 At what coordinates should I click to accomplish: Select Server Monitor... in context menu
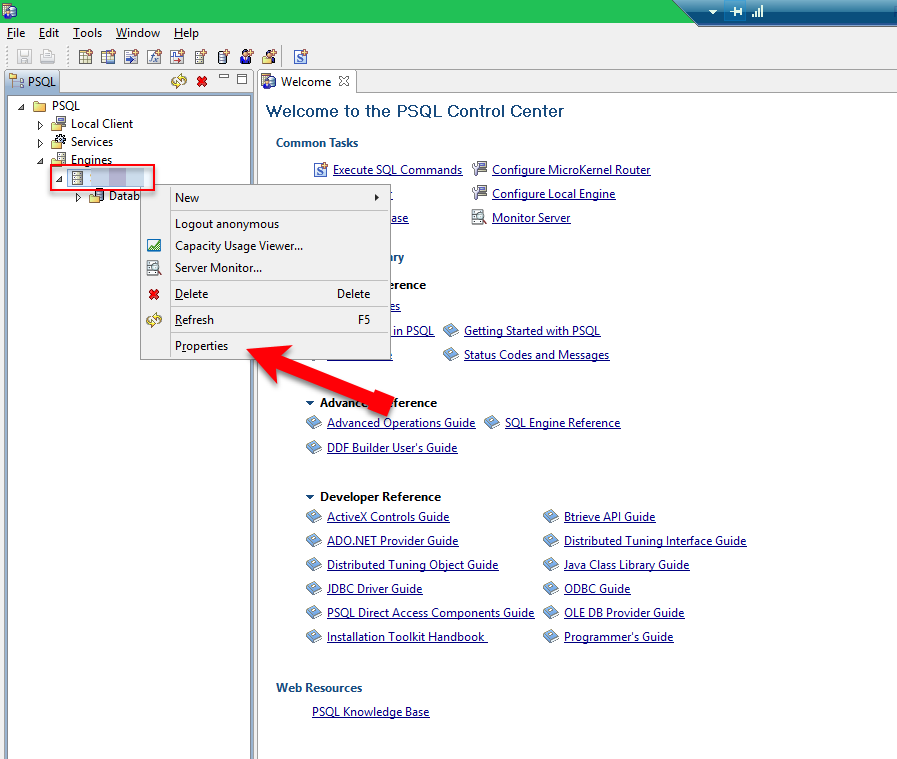tap(218, 268)
